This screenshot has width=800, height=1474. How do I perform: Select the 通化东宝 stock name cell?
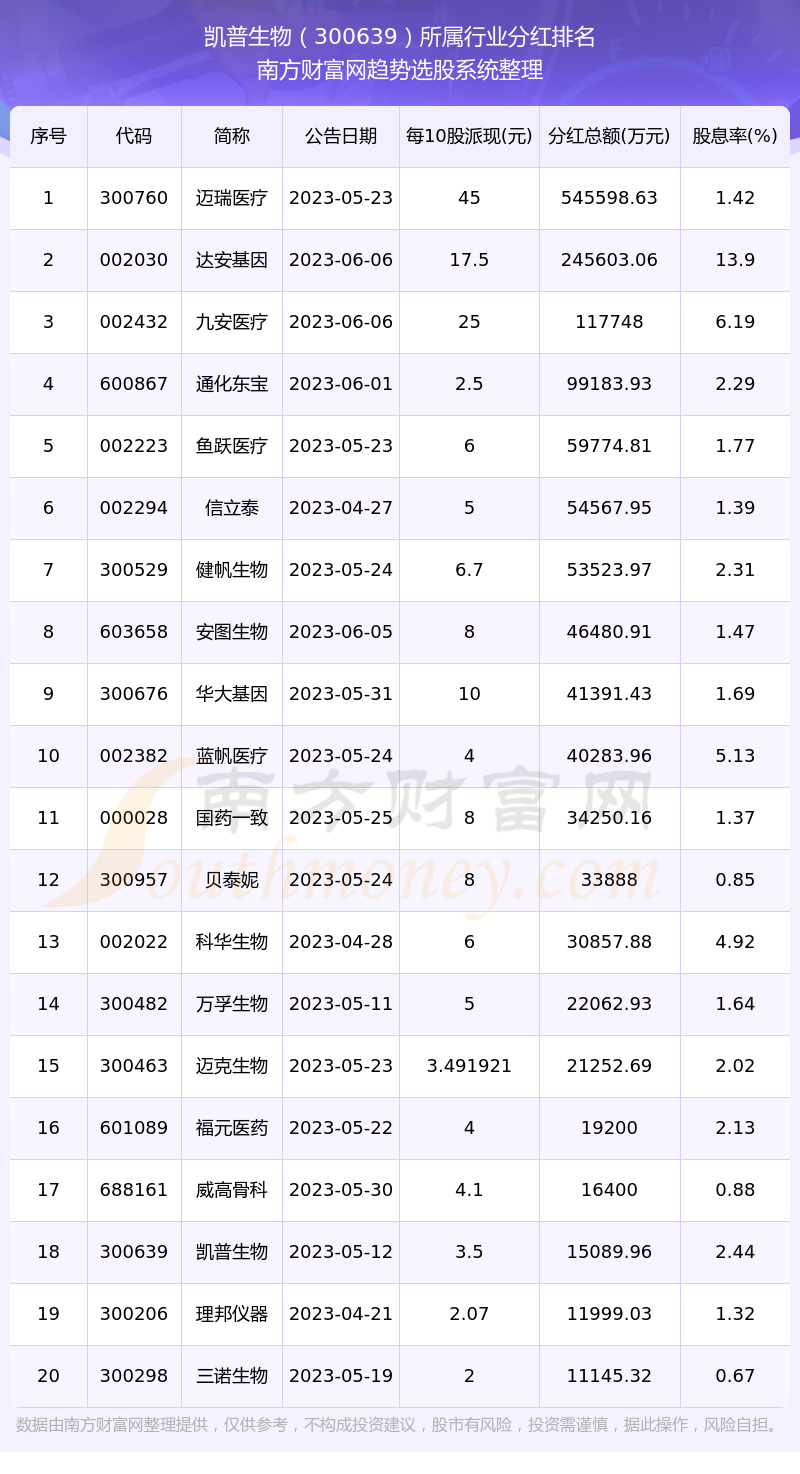coord(232,384)
